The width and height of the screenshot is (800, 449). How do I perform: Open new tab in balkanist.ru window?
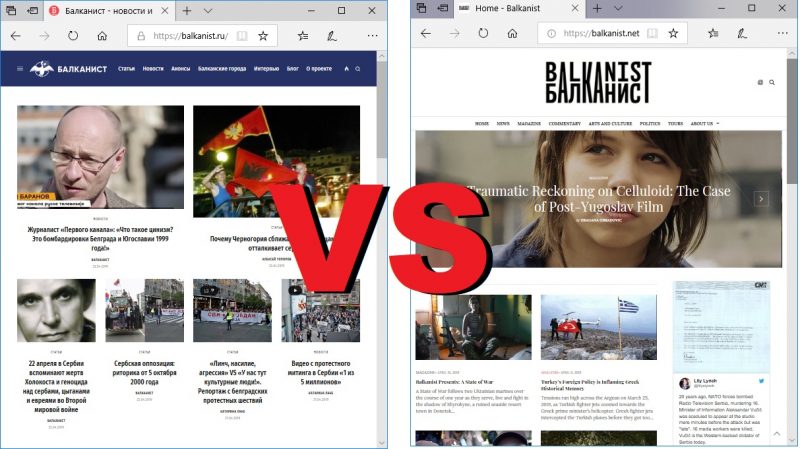pyautogui.click(x=187, y=11)
